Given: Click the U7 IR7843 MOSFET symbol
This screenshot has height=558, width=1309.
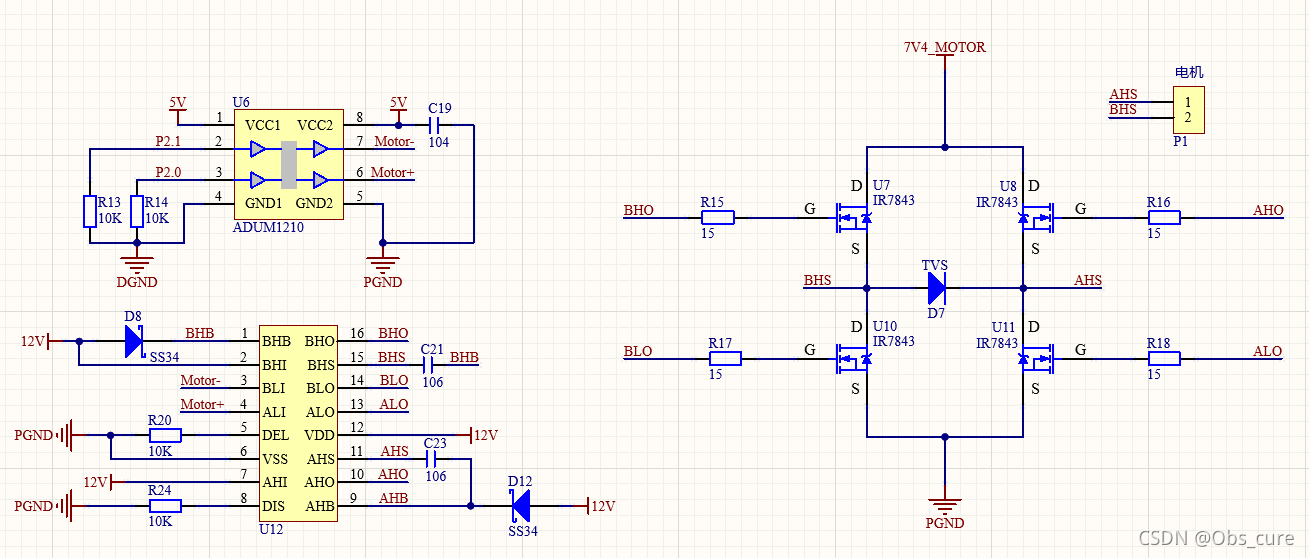Looking at the screenshot, I should pos(853,217).
